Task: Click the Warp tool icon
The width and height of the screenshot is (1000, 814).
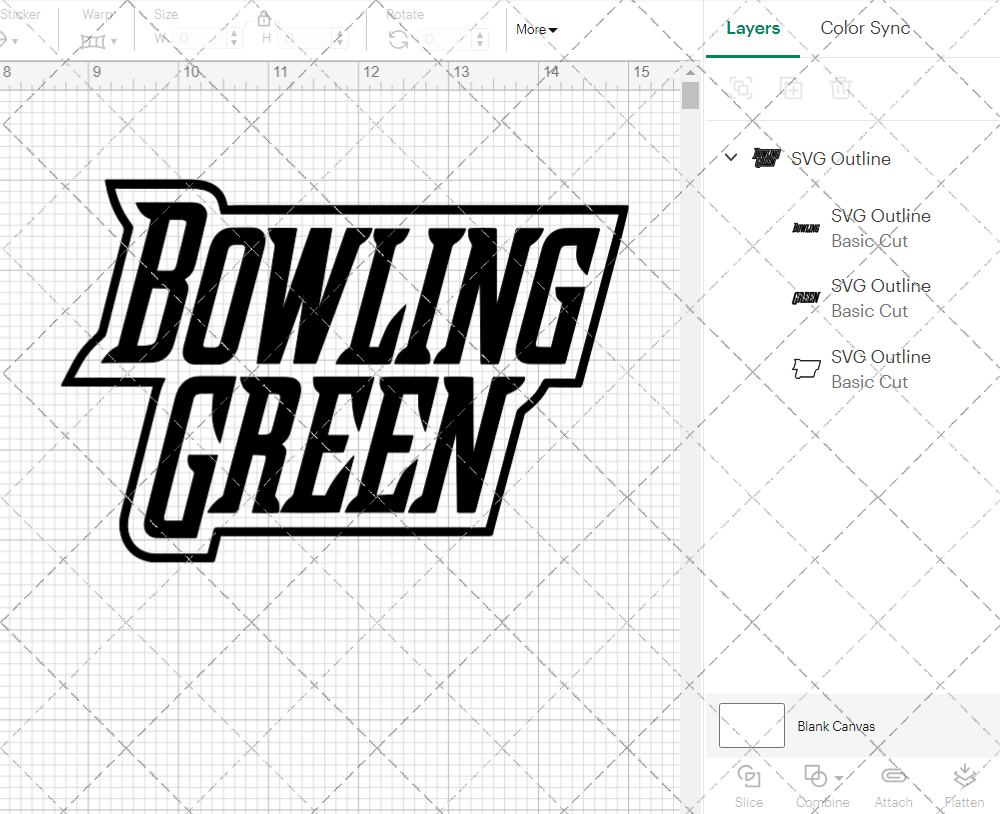Action: pos(95,40)
